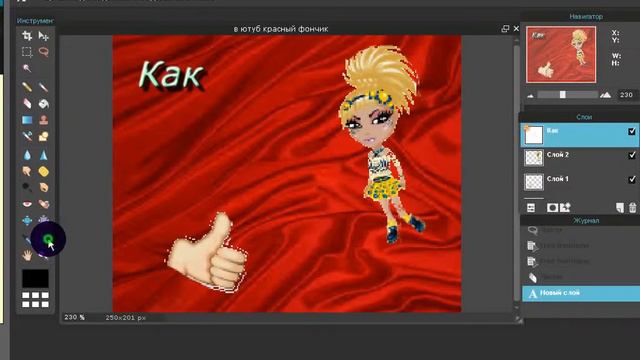Hide layer Слой 2
The height and width of the screenshot is (360, 640).
(x=632, y=155)
